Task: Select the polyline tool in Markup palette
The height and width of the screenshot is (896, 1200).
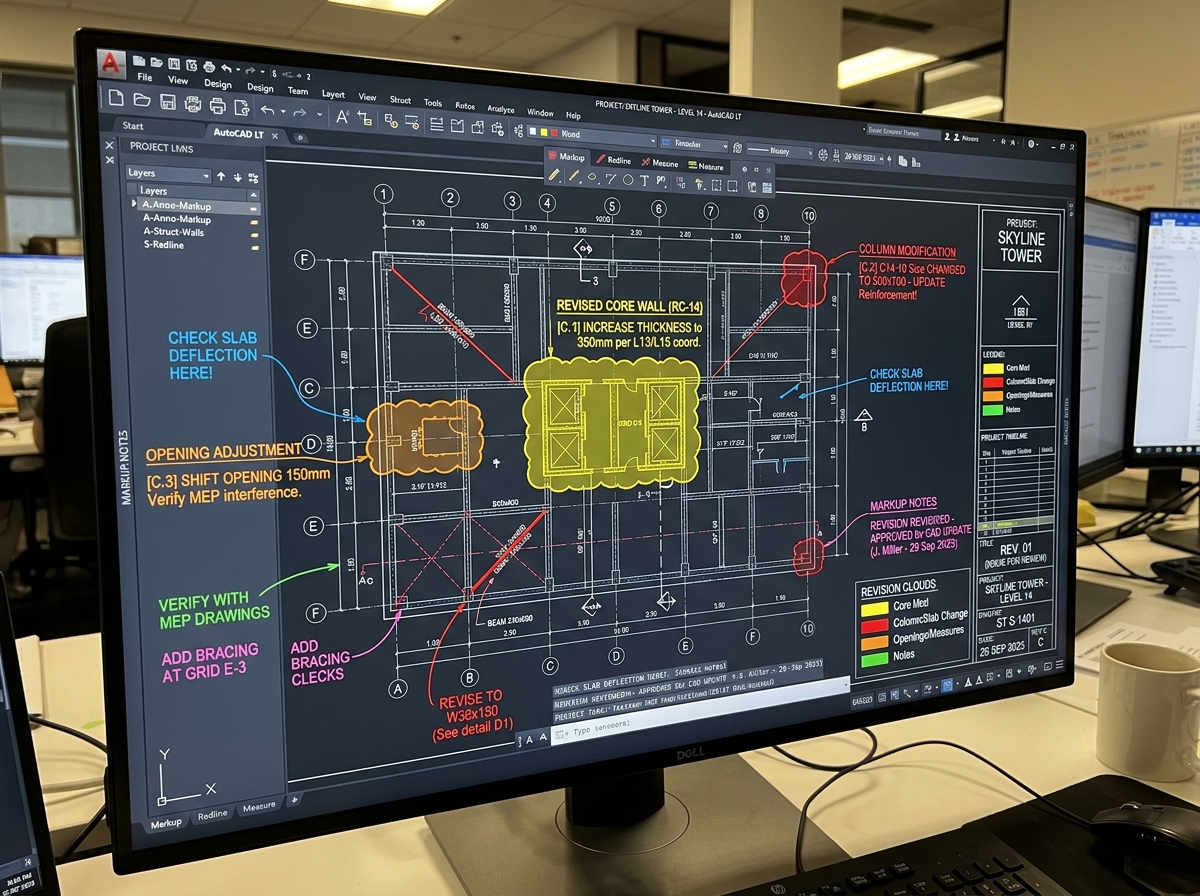Action: (x=610, y=179)
